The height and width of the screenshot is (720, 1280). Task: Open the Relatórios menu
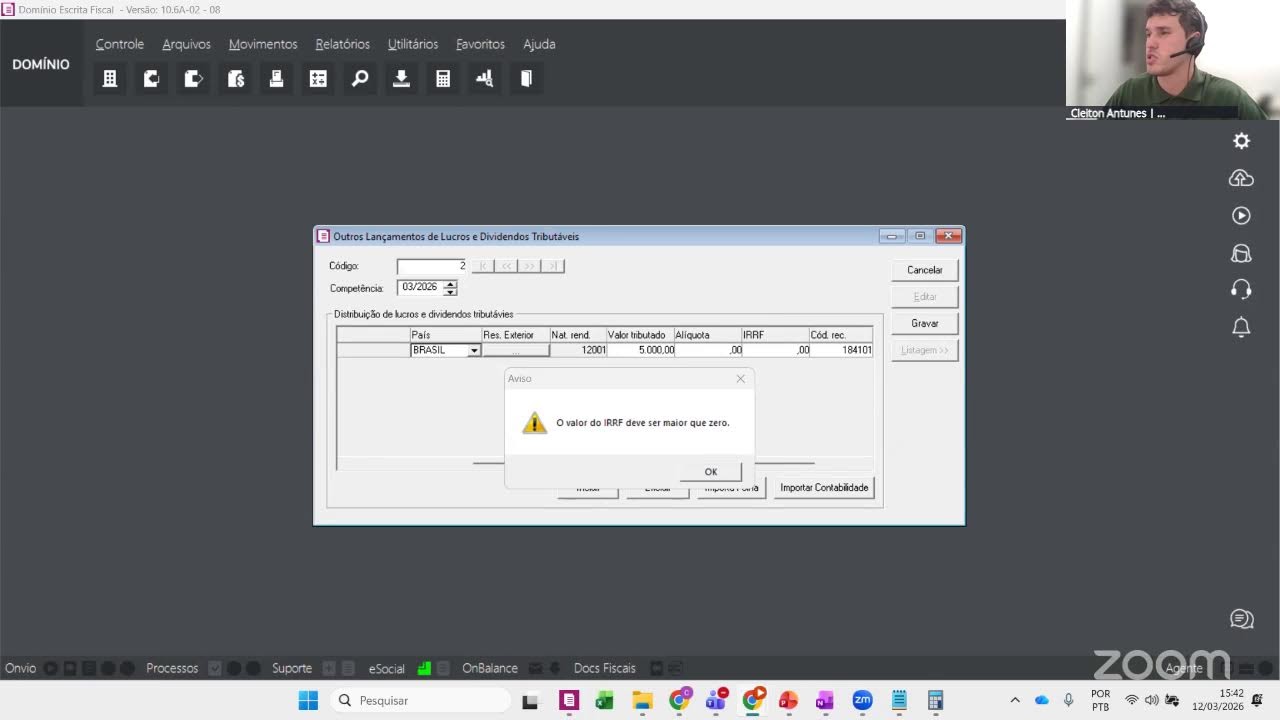click(343, 44)
